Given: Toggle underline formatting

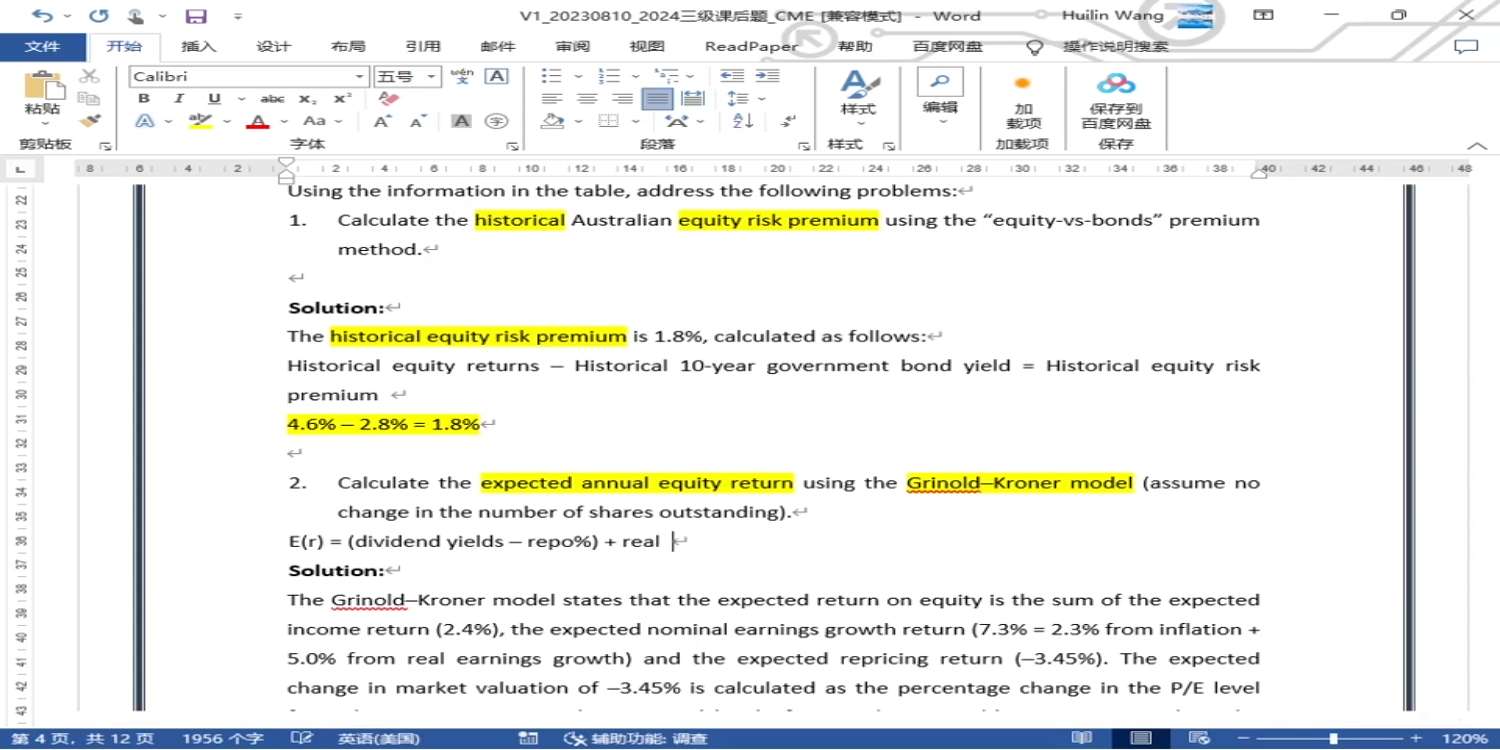Looking at the screenshot, I should point(214,98).
